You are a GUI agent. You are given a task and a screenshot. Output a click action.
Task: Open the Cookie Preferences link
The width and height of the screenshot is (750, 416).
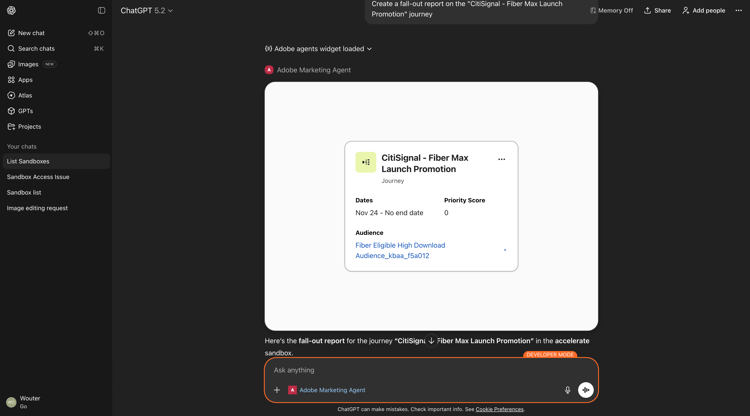[499, 409]
